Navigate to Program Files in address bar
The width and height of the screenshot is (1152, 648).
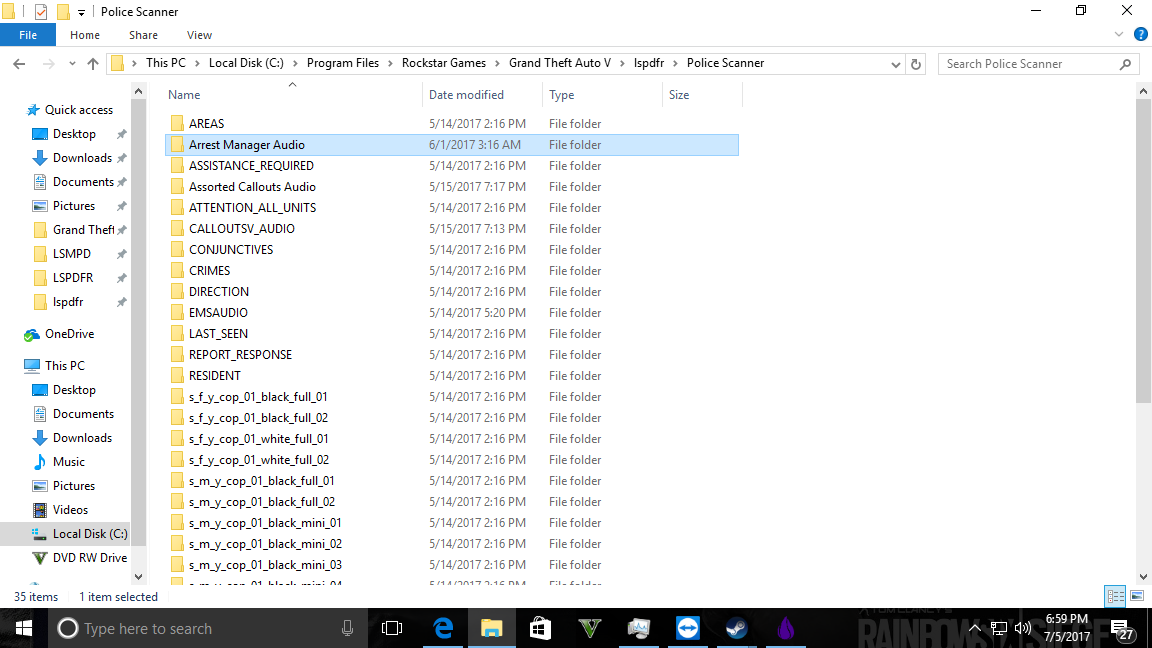342,63
